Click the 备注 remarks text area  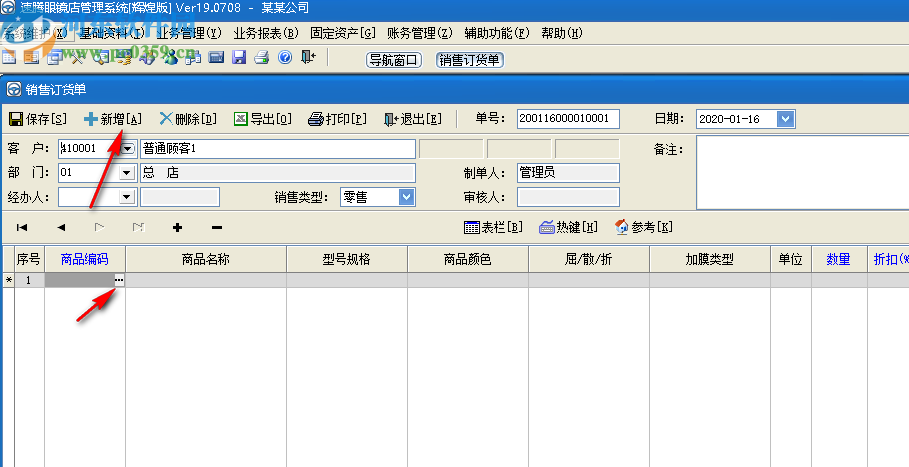[x=802, y=172]
